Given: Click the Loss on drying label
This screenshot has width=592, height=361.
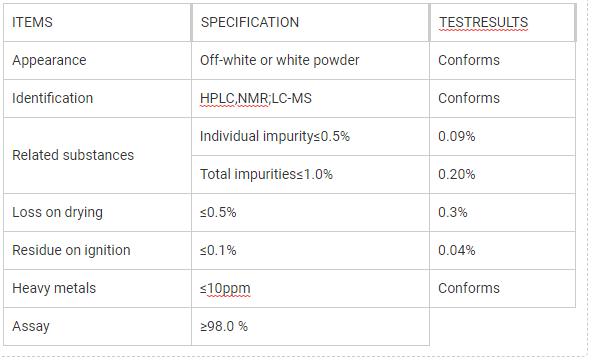Looking at the screenshot, I should (57, 212).
